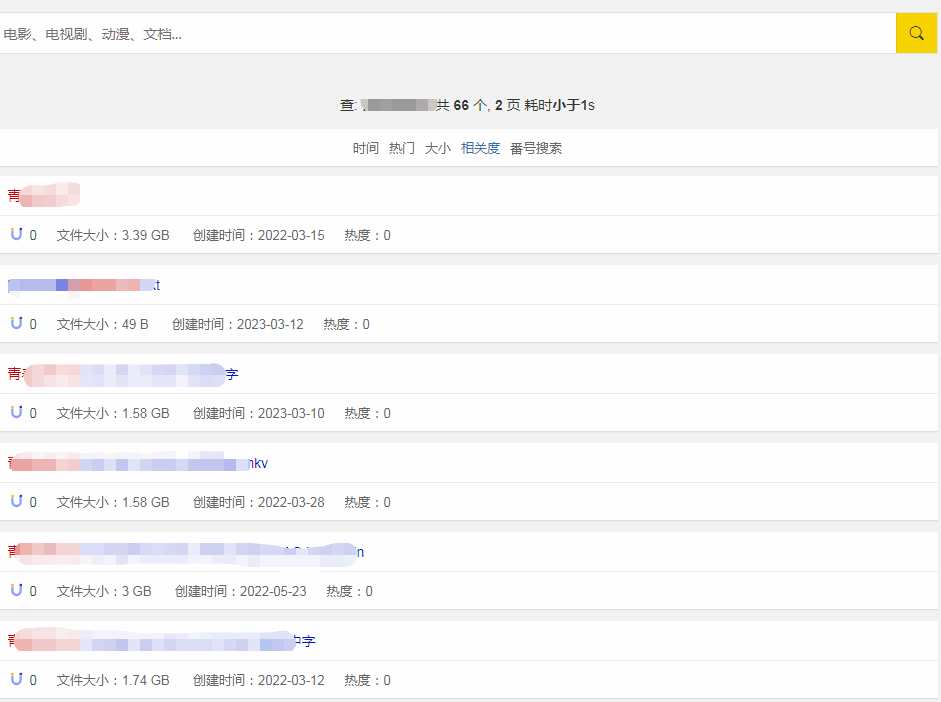Open the result title ending in mkv

pyautogui.click(x=137, y=463)
